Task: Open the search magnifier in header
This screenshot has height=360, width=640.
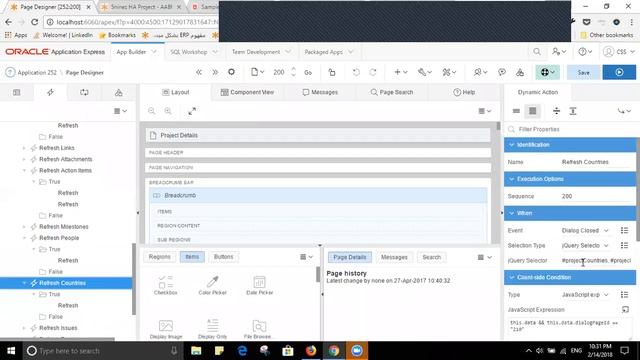Action: pos(537,52)
